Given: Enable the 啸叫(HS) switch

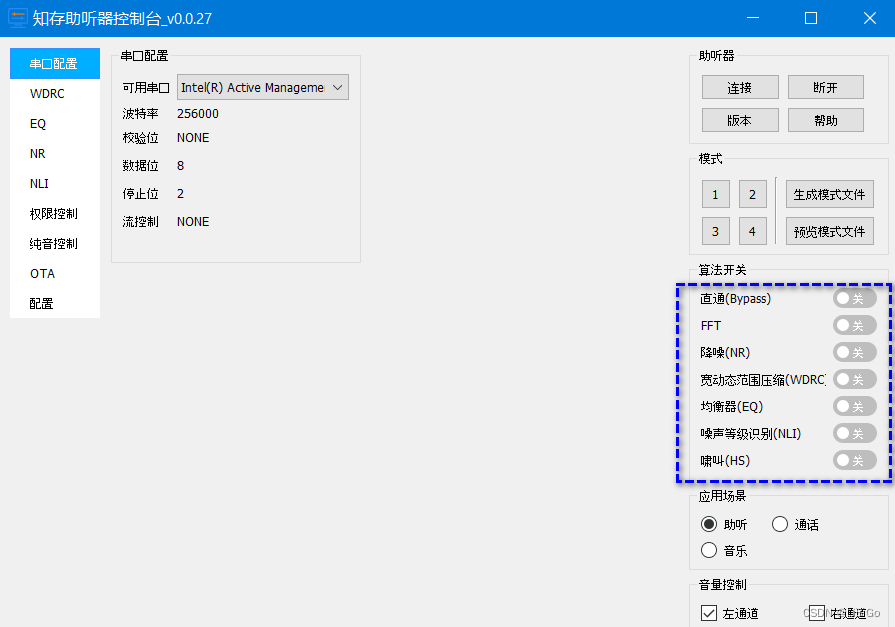Looking at the screenshot, I should 854,460.
